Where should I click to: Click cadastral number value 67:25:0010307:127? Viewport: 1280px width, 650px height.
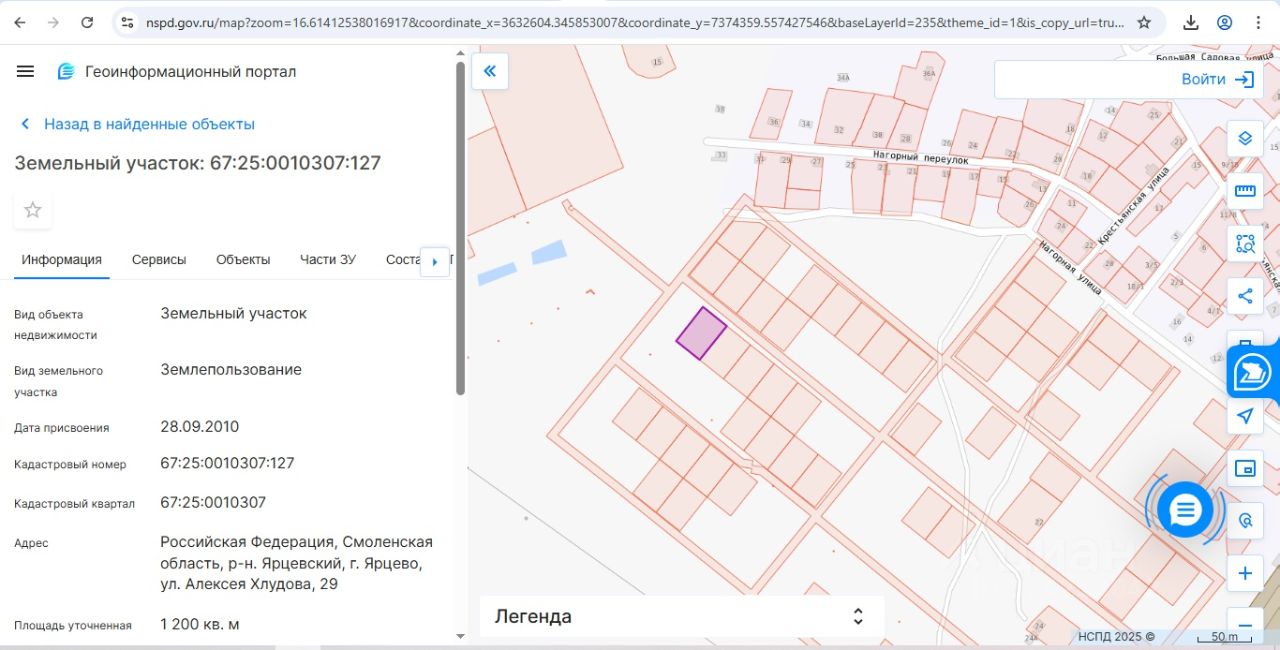pyautogui.click(x=227, y=463)
